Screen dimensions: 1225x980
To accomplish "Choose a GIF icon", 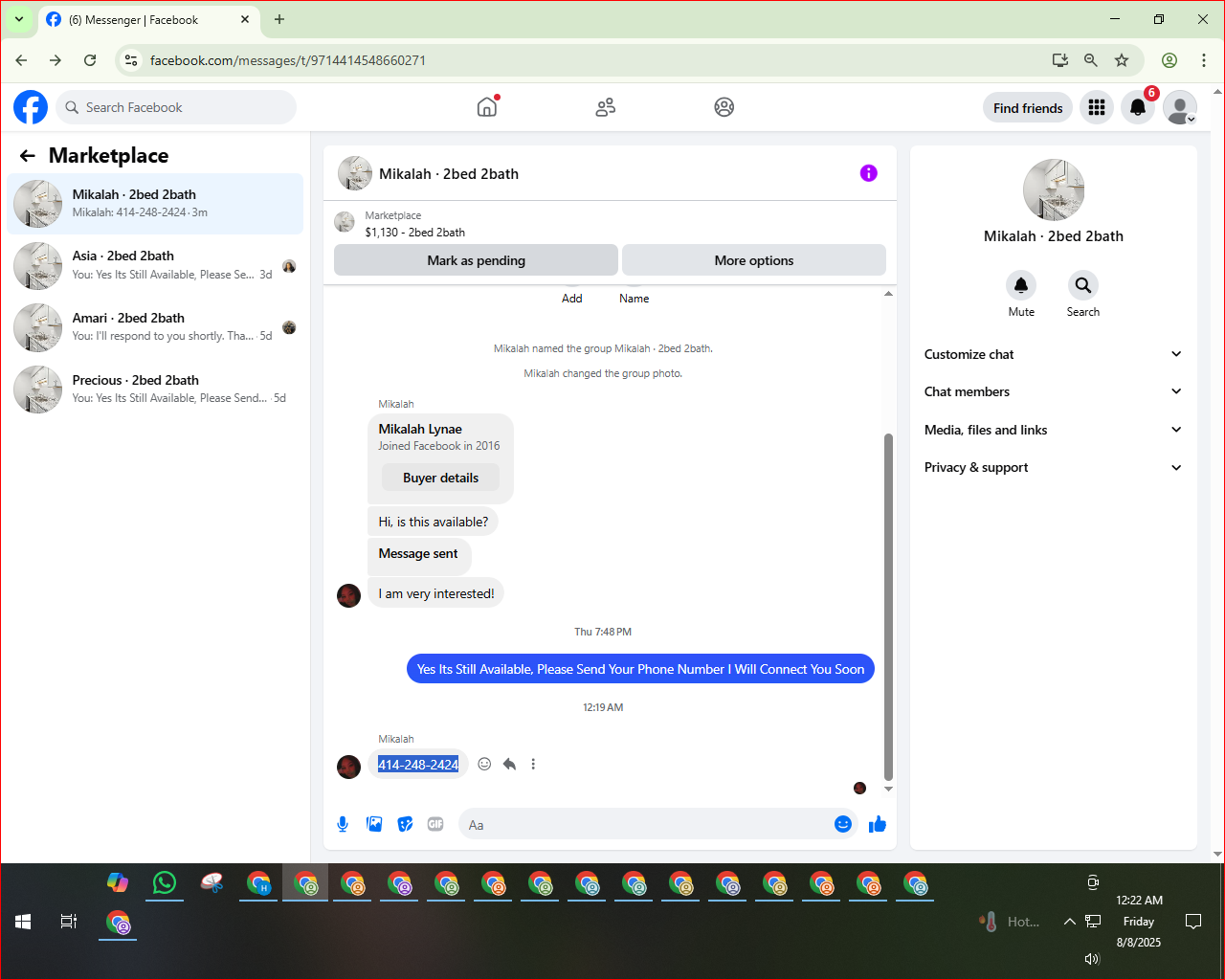I will click(x=435, y=824).
